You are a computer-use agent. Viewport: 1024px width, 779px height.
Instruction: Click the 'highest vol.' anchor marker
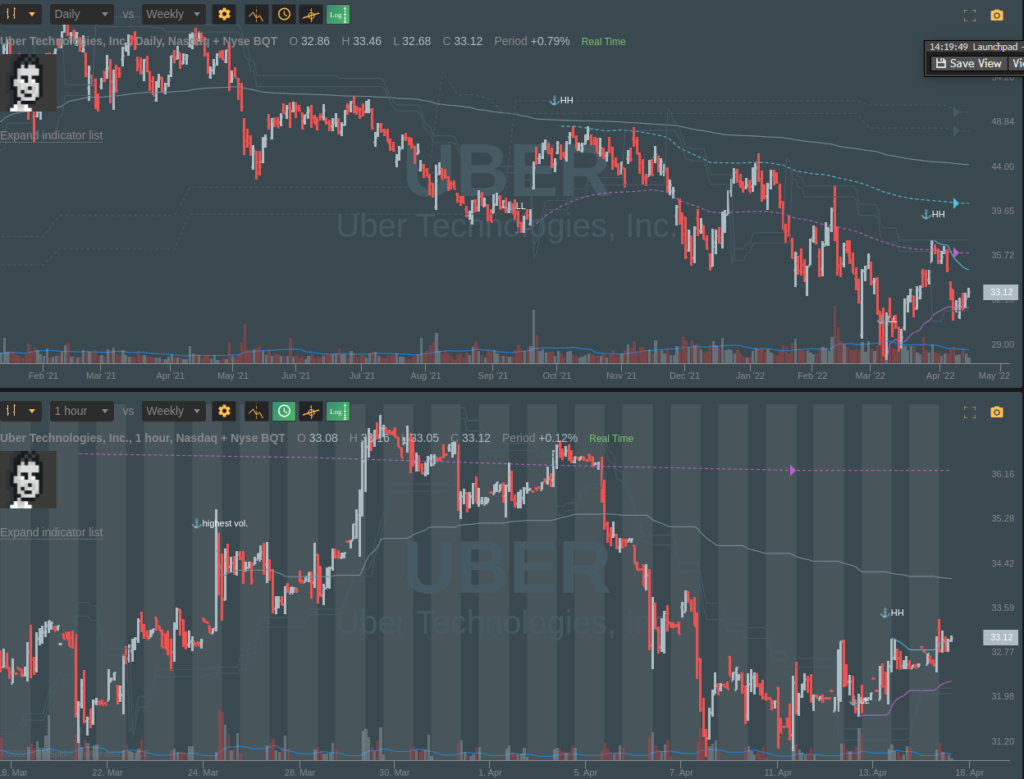219,523
